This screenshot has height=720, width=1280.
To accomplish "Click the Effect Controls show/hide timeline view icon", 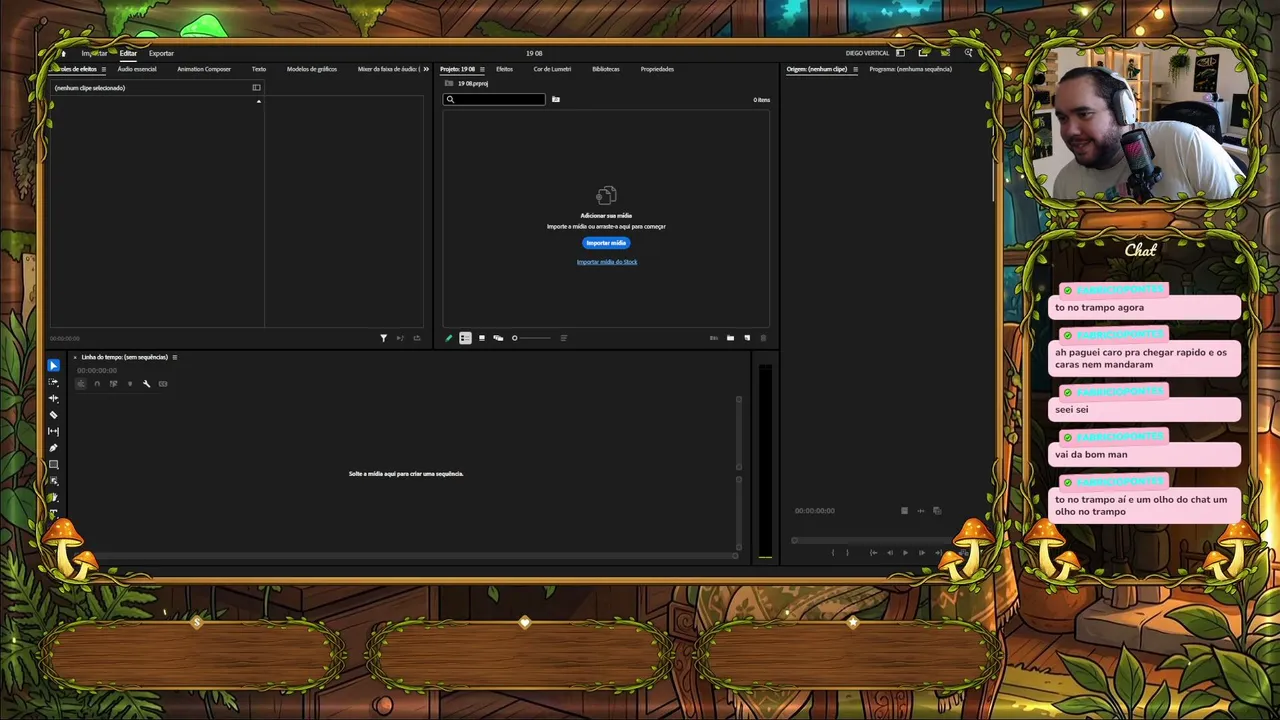I will tap(256, 88).
